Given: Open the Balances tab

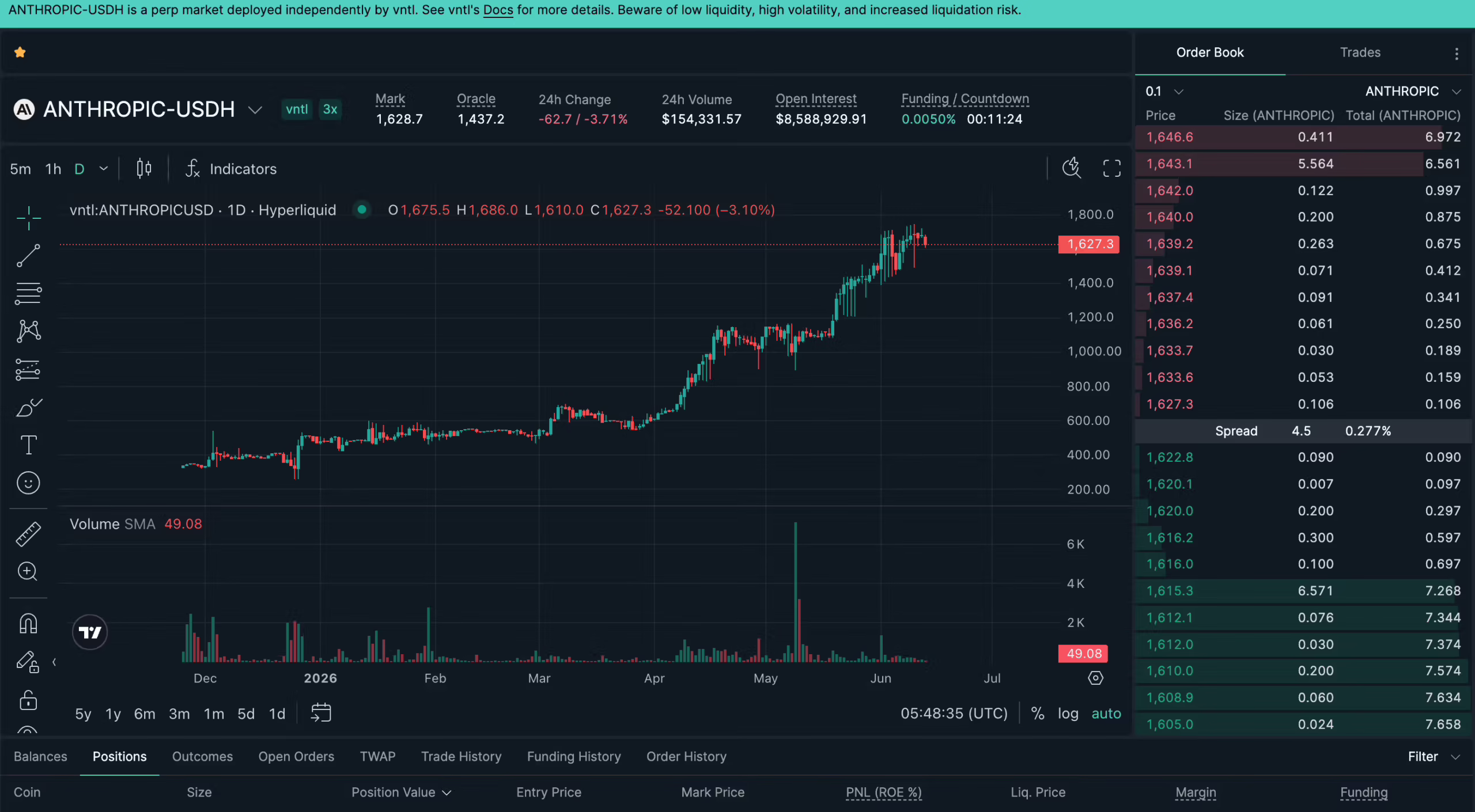Looking at the screenshot, I should 40,756.
